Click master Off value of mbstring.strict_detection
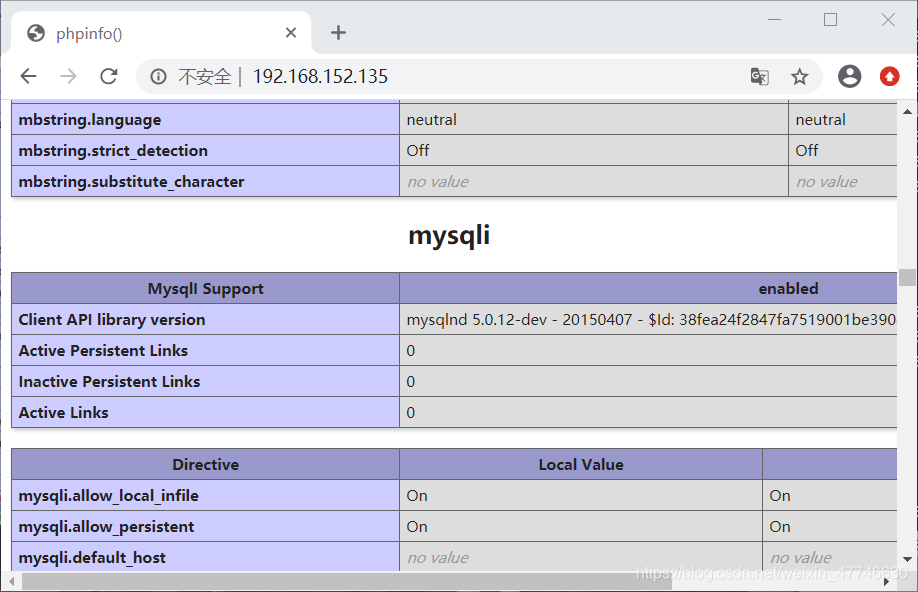 (x=842, y=150)
